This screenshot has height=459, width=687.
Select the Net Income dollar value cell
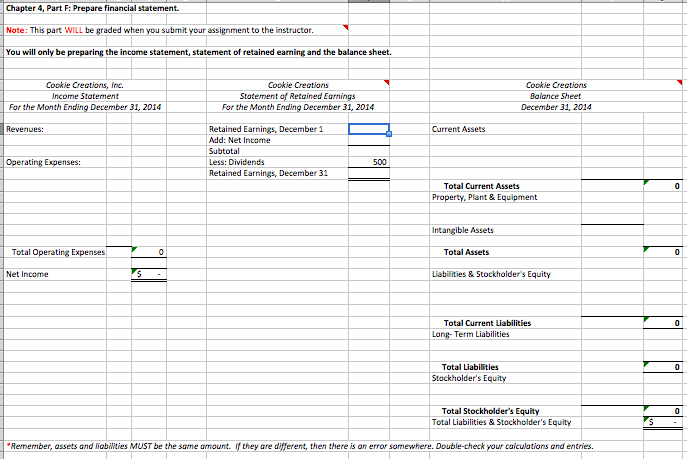(x=149, y=274)
